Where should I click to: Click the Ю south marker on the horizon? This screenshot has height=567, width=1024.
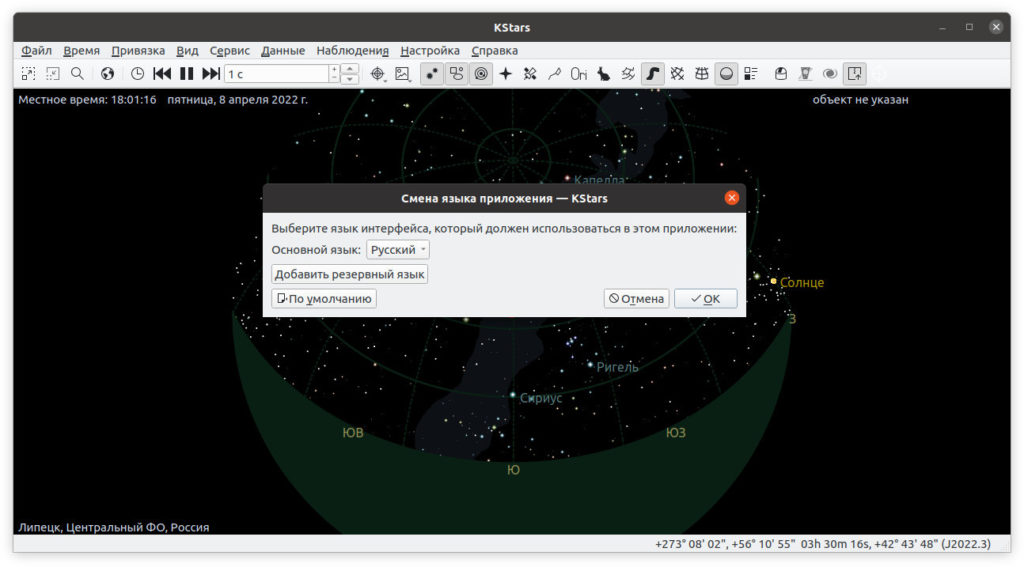click(513, 470)
